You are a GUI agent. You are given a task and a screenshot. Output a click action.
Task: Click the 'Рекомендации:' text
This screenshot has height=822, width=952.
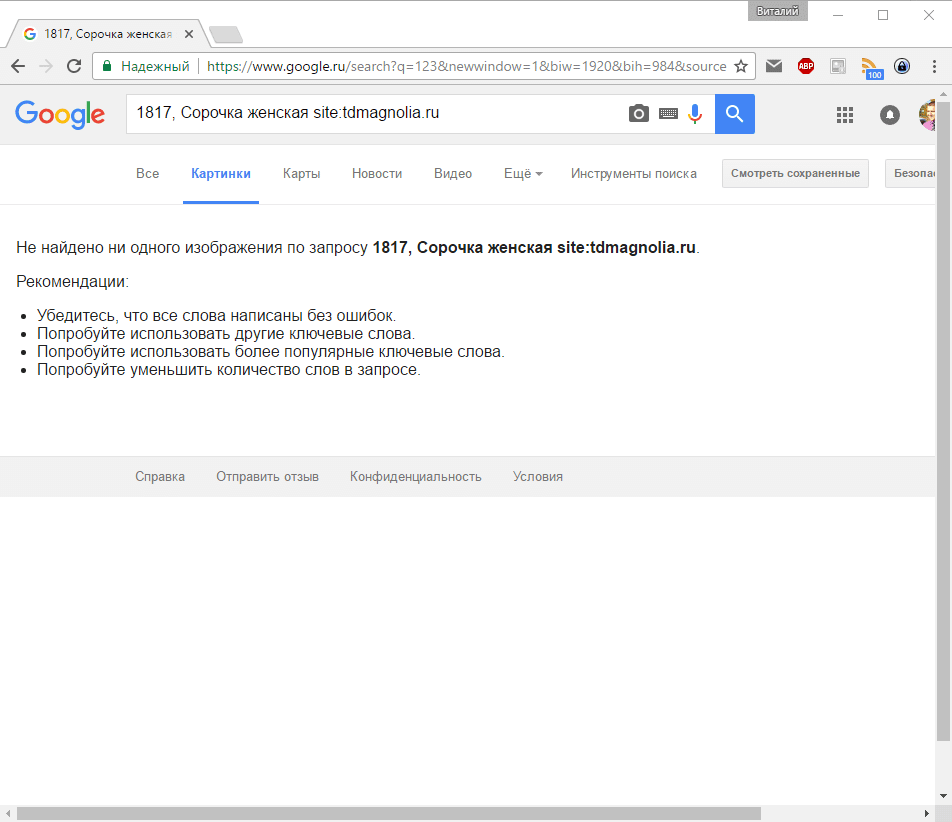point(72,282)
